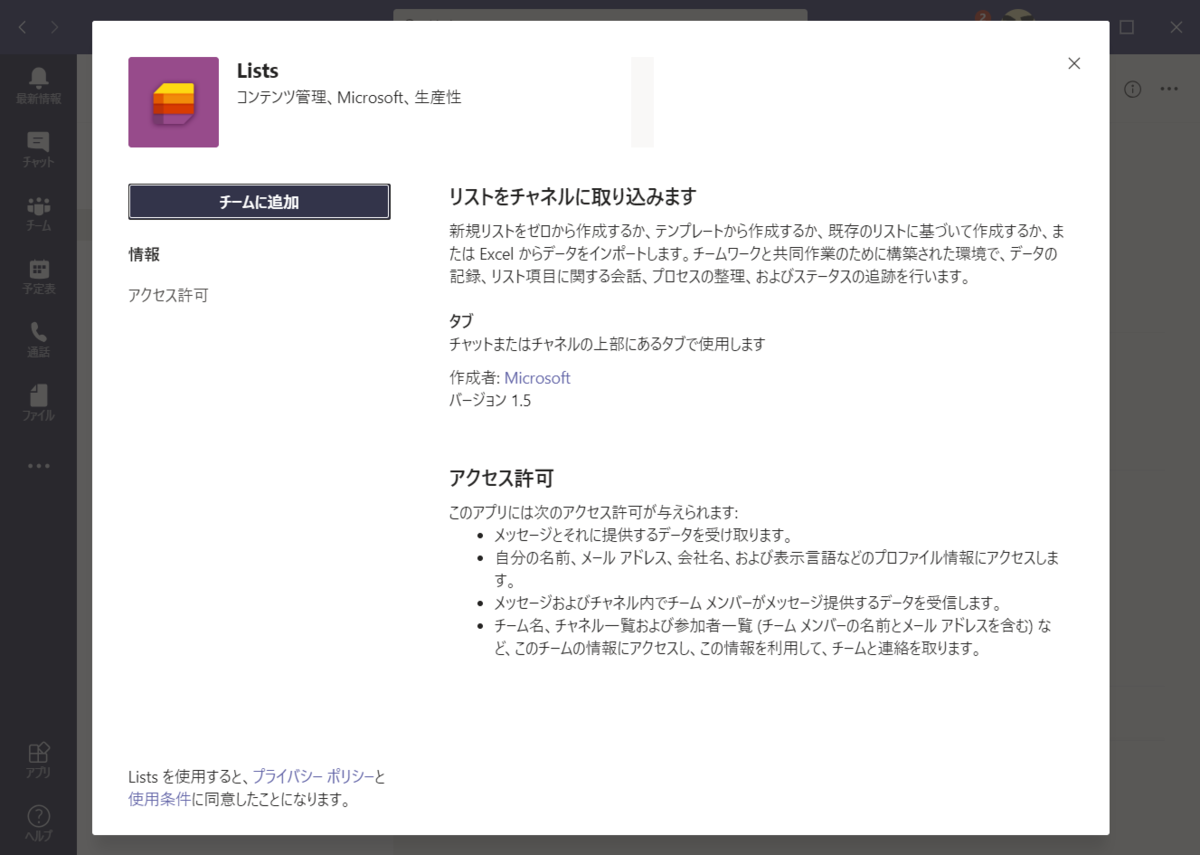Open チーム in the Teams sidebar
This screenshot has width=1200, height=855.
tap(38, 213)
